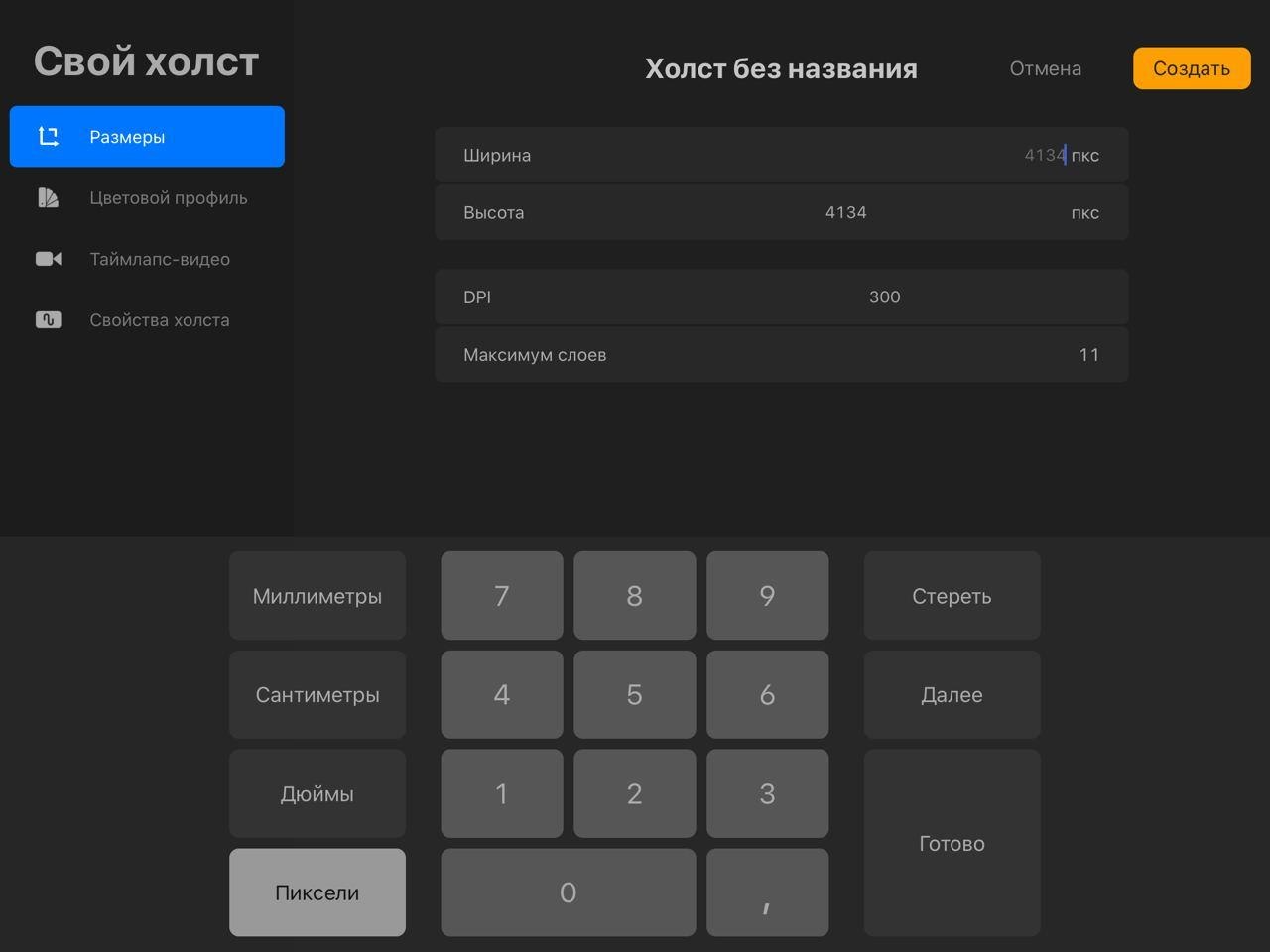The height and width of the screenshot is (952, 1270).
Task: Open Таймлапс-видео settings
Action: (x=147, y=259)
